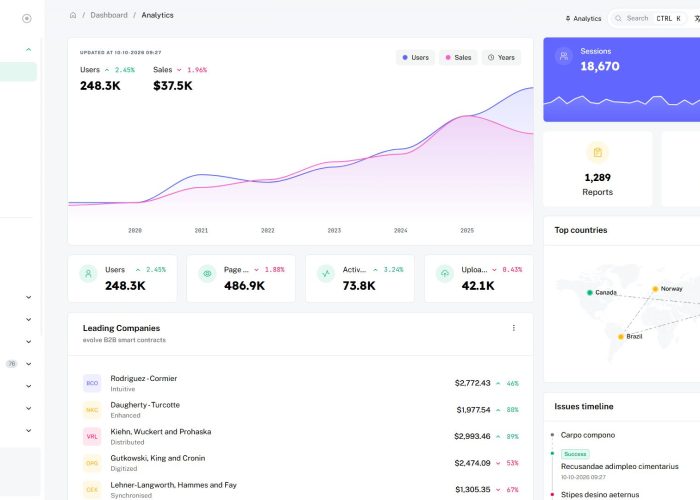Click the 248.3K users value in chart
This screenshot has width=700, height=500.
click(x=100, y=86)
